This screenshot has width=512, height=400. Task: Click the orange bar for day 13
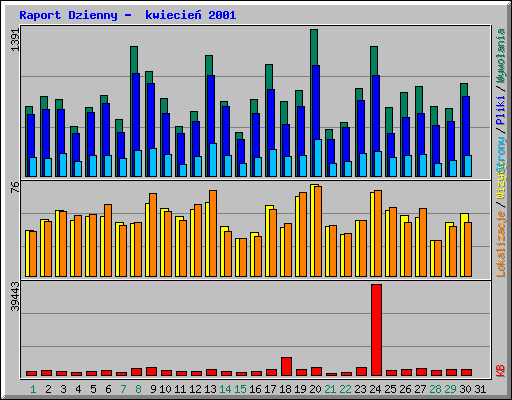click(x=213, y=233)
